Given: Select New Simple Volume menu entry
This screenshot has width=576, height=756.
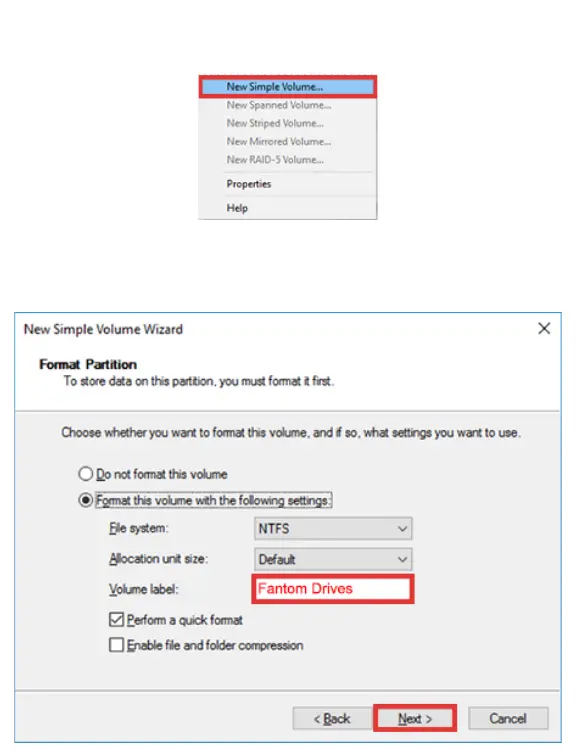Looking at the screenshot, I should click(x=288, y=87).
